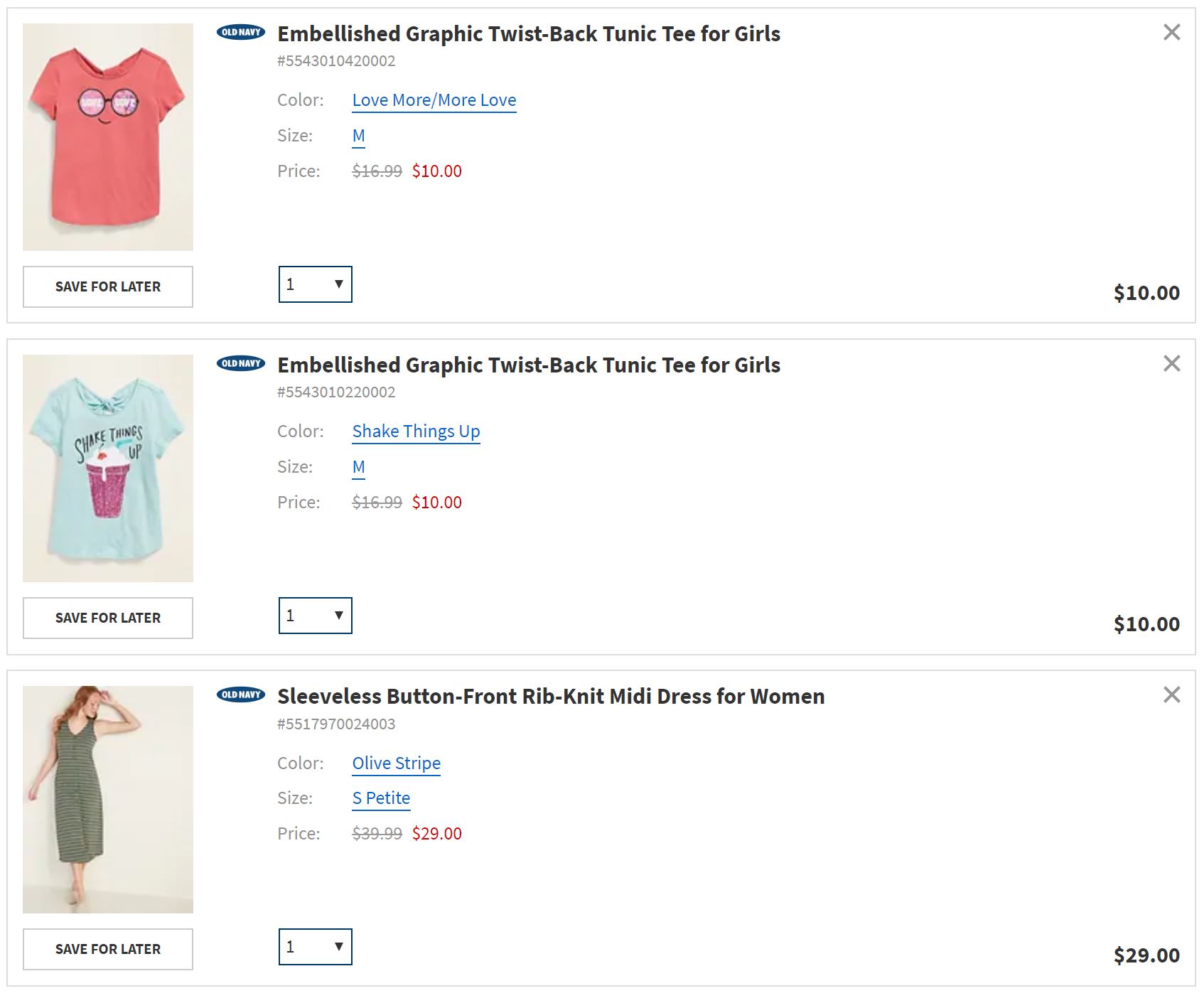Click Old Navy logo beside midi dress
The height and width of the screenshot is (1003, 1204).
[241, 694]
